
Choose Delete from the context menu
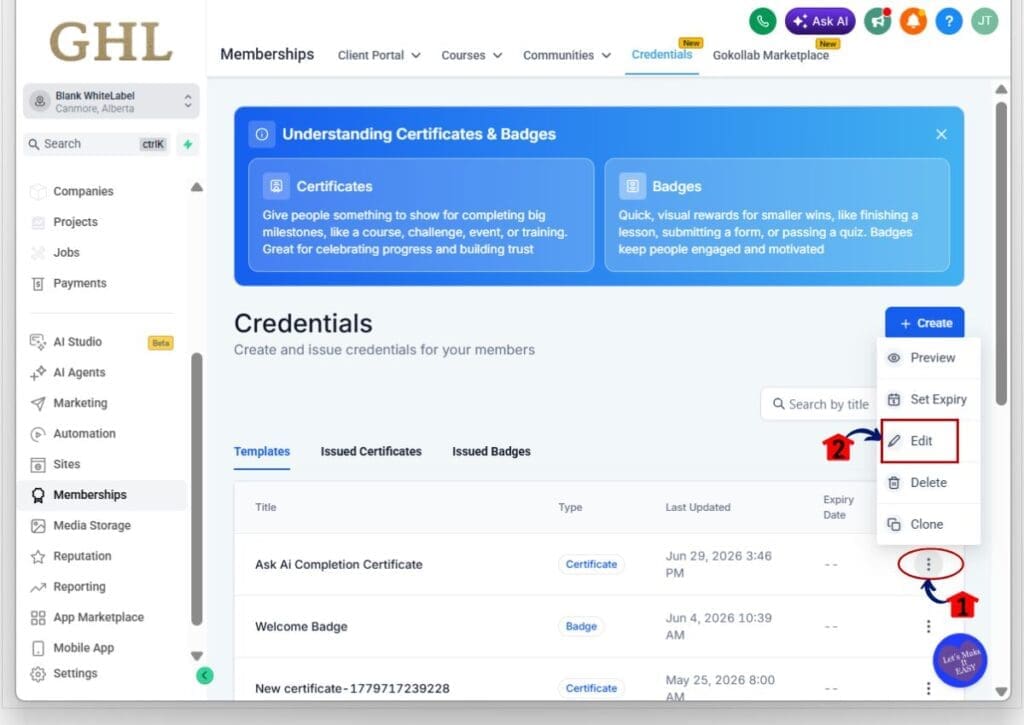pyautogui.click(x=928, y=483)
